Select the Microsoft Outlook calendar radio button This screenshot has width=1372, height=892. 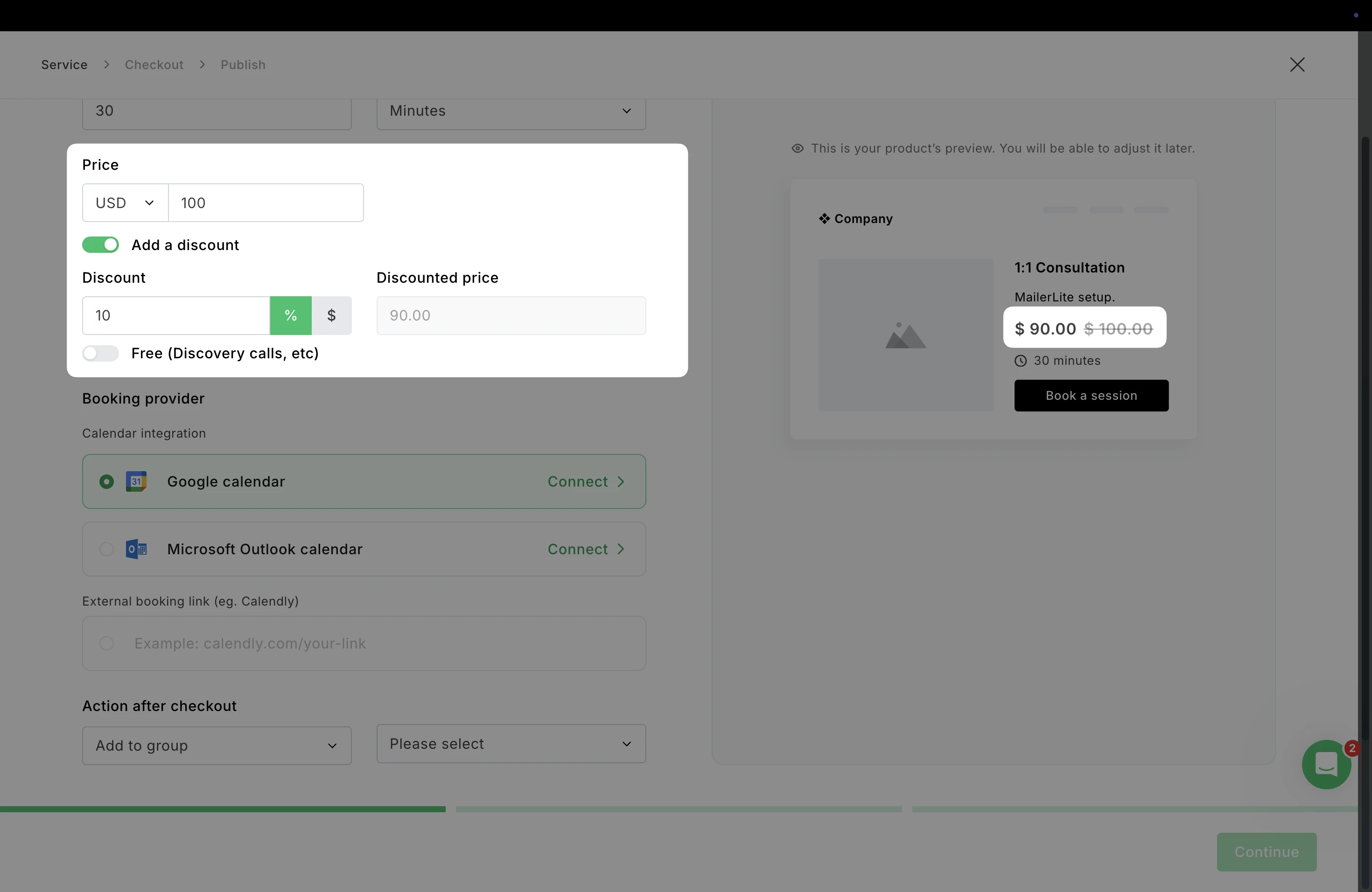click(x=107, y=549)
